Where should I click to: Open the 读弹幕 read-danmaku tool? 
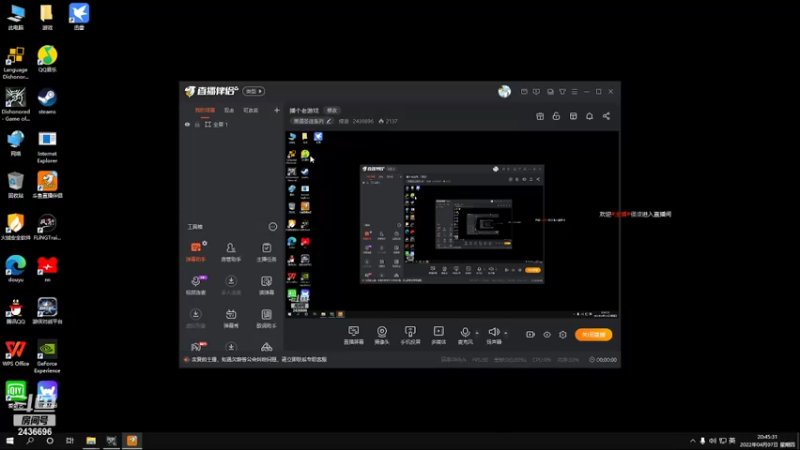(x=266, y=285)
